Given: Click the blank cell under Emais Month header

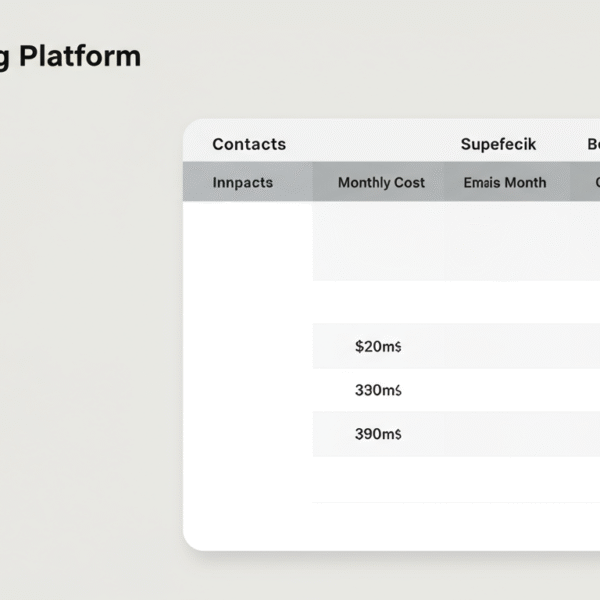Looking at the screenshot, I should pos(505,241).
